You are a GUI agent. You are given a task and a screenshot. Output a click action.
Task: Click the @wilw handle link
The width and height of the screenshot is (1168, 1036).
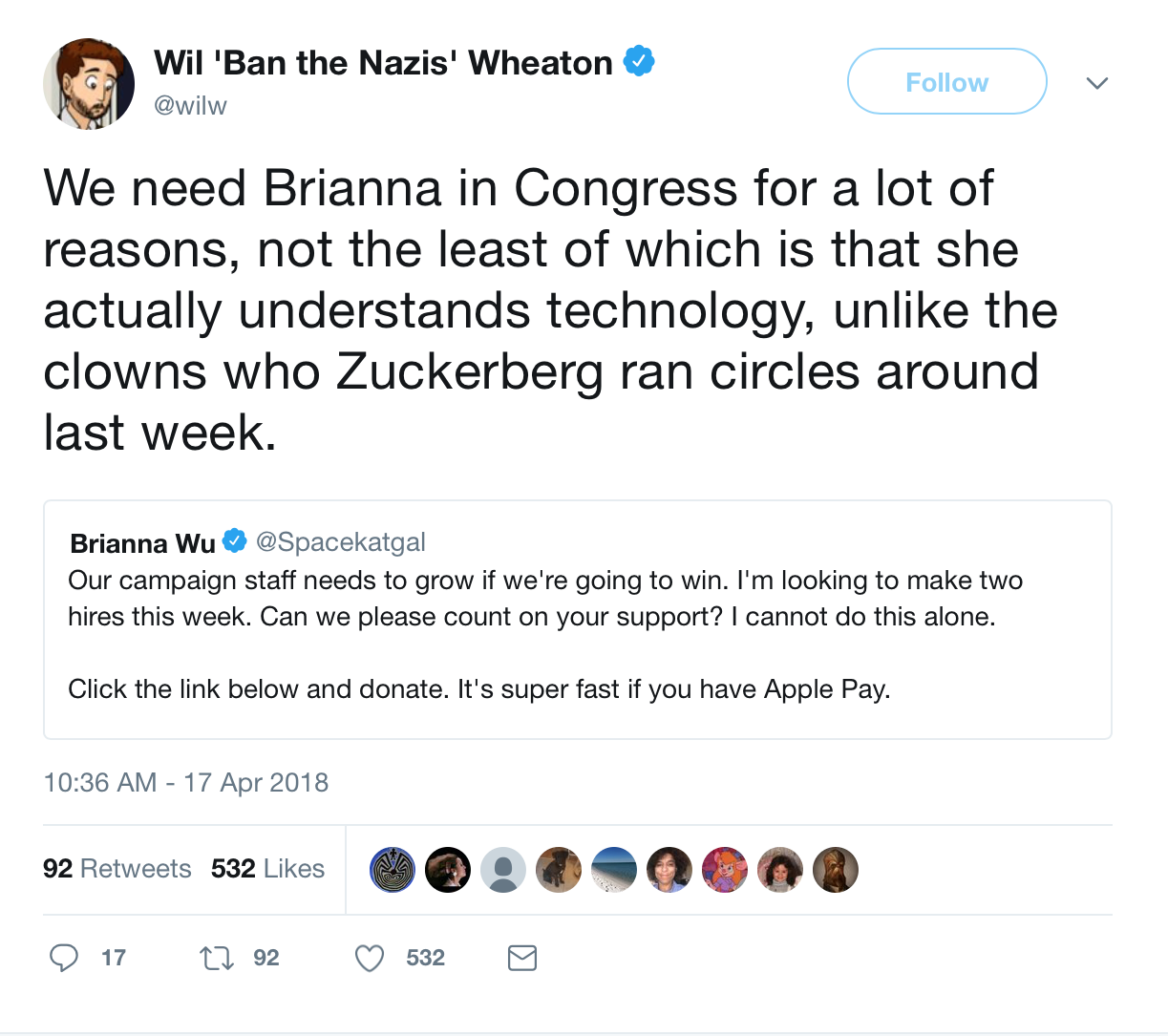point(191,105)
